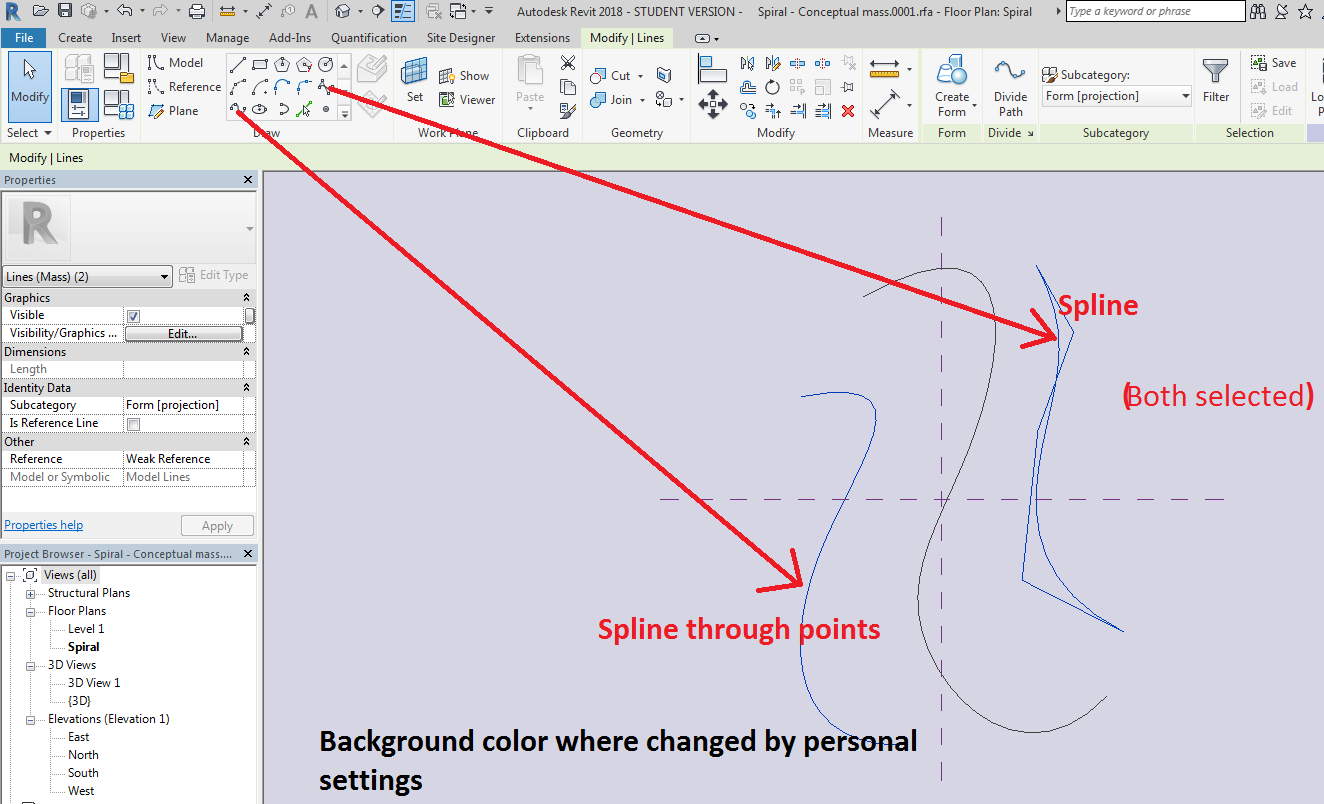This screenshot has height=804, width=1324.
Task: Toggle the Visible checkbox
Action: [x=134, y=316]
